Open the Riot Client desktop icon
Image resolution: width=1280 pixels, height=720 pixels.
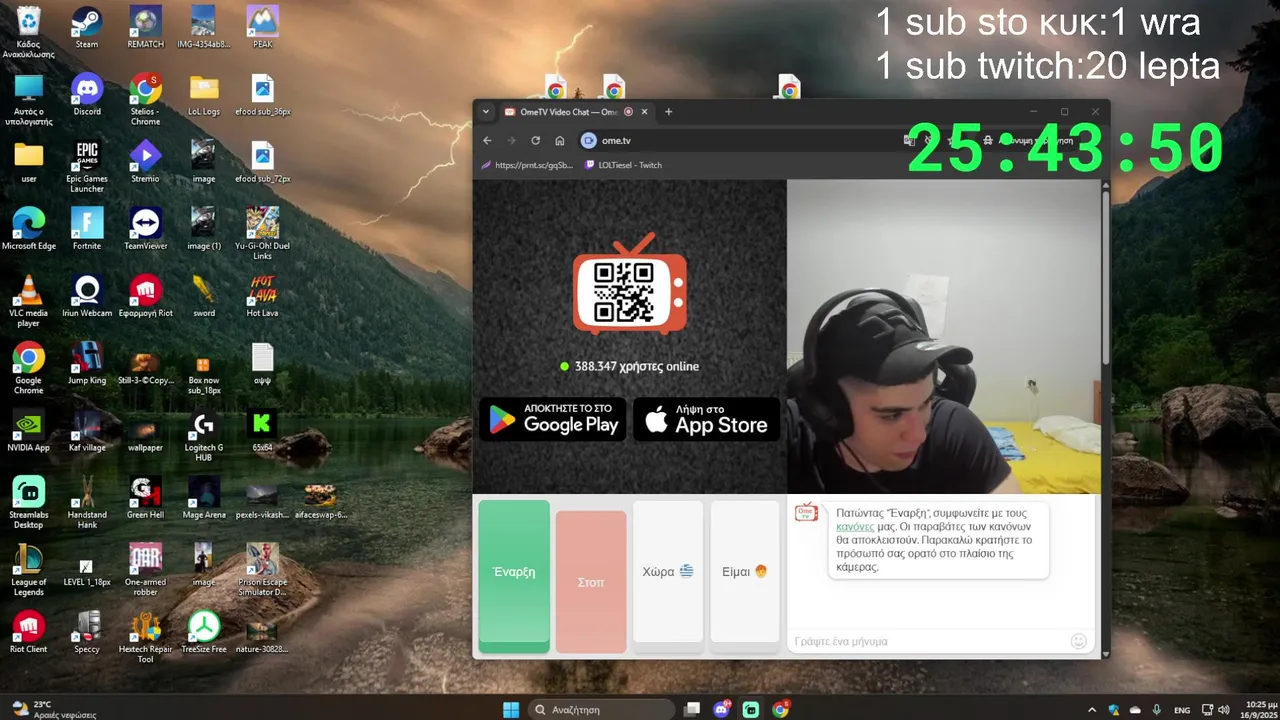coord(28,632)
